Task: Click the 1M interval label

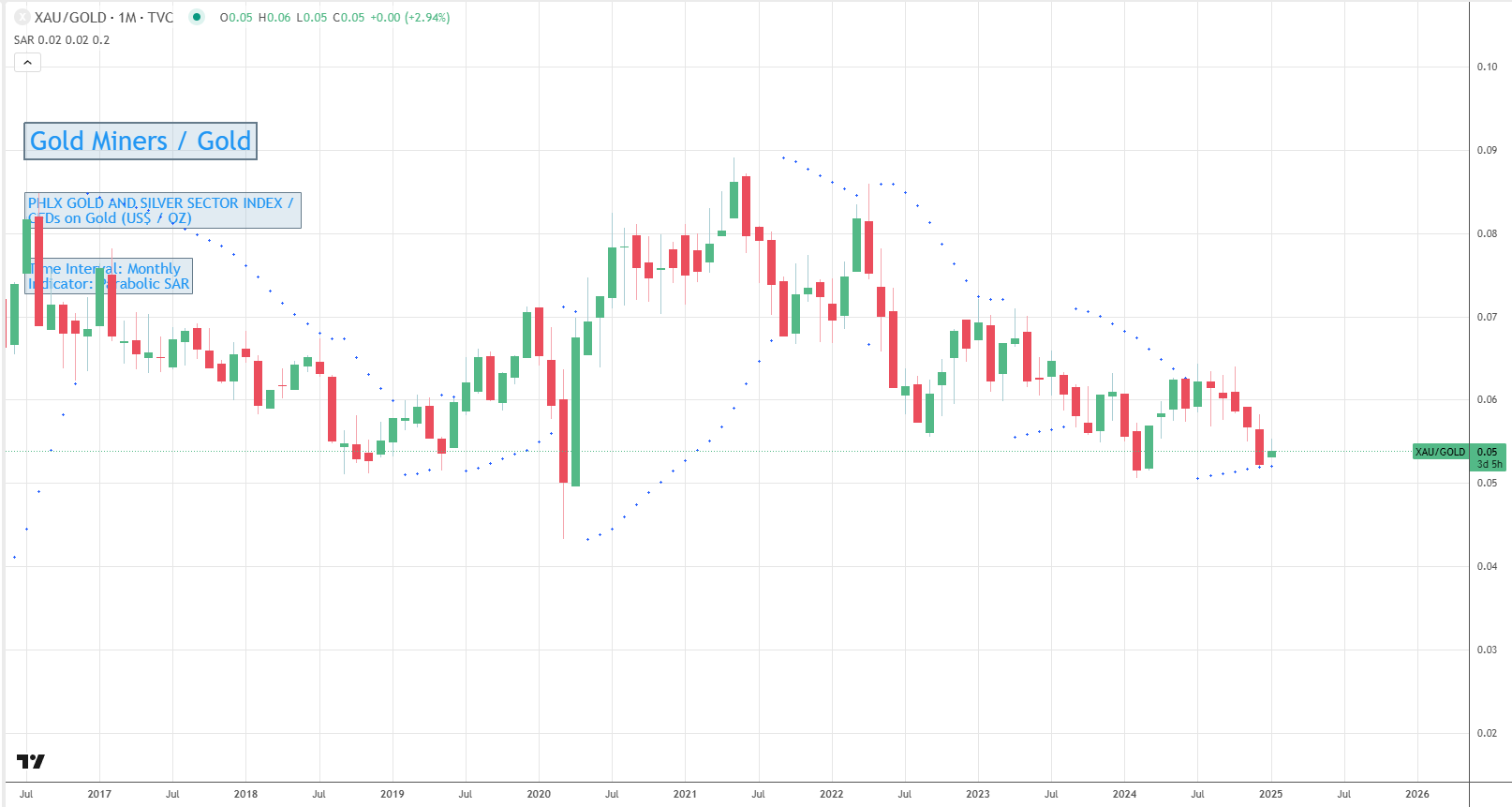Action: pyautogui.click(x=126, y=17)
